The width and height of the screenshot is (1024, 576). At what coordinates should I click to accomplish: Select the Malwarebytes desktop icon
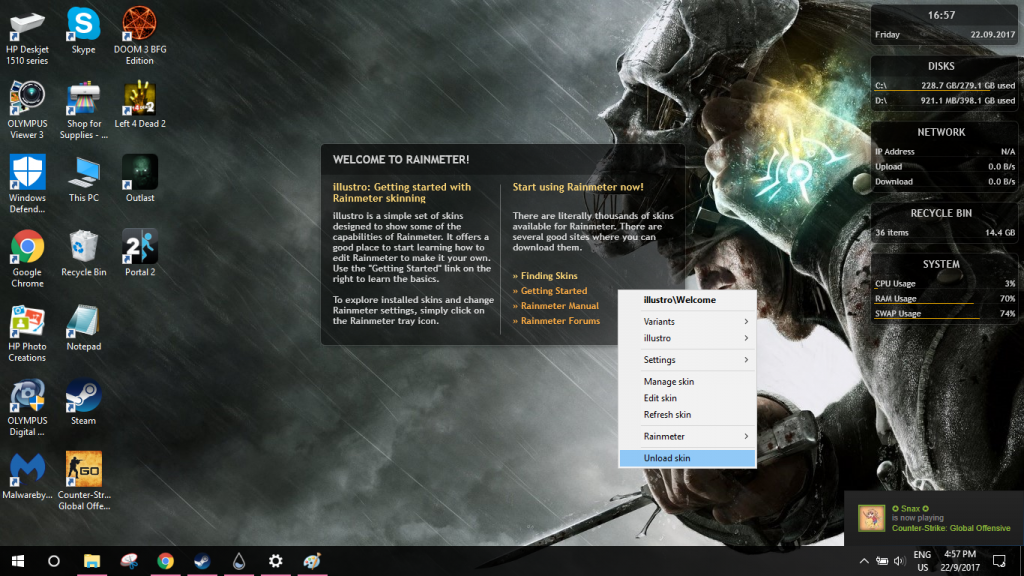tap(27, 476)
